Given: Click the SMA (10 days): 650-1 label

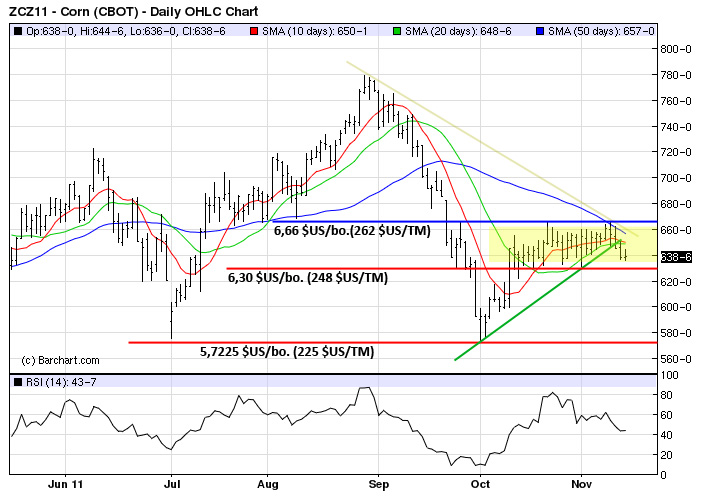Looking at the screenshot, I should (315, 31).
